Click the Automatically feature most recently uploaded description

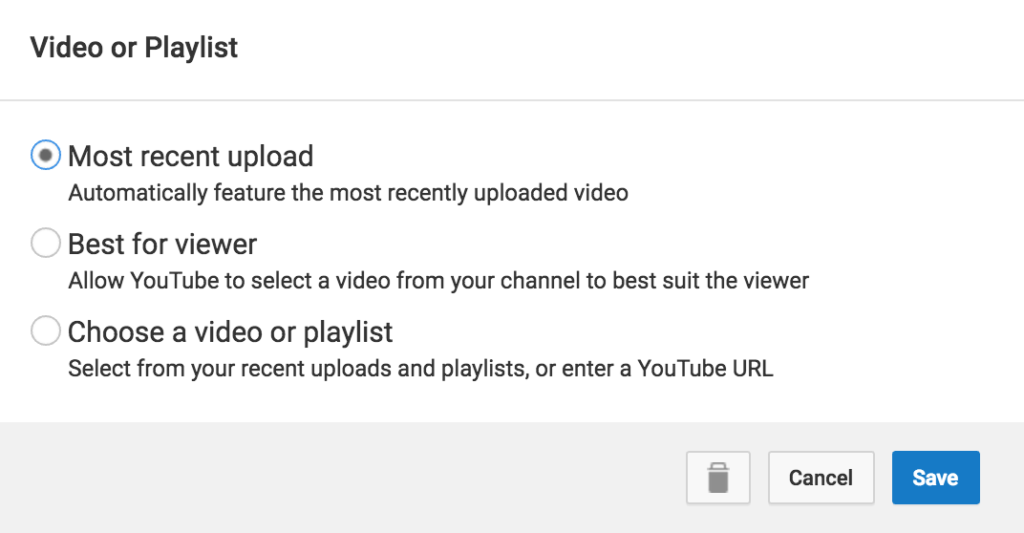tap(348, 193)
